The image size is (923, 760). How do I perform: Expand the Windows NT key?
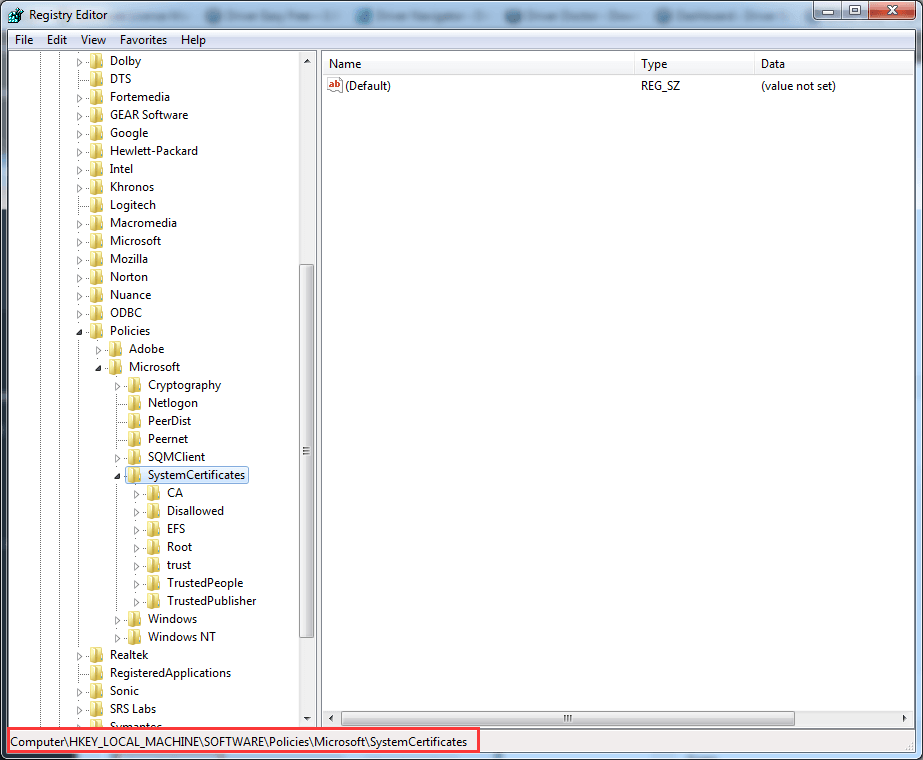point(118,637)
